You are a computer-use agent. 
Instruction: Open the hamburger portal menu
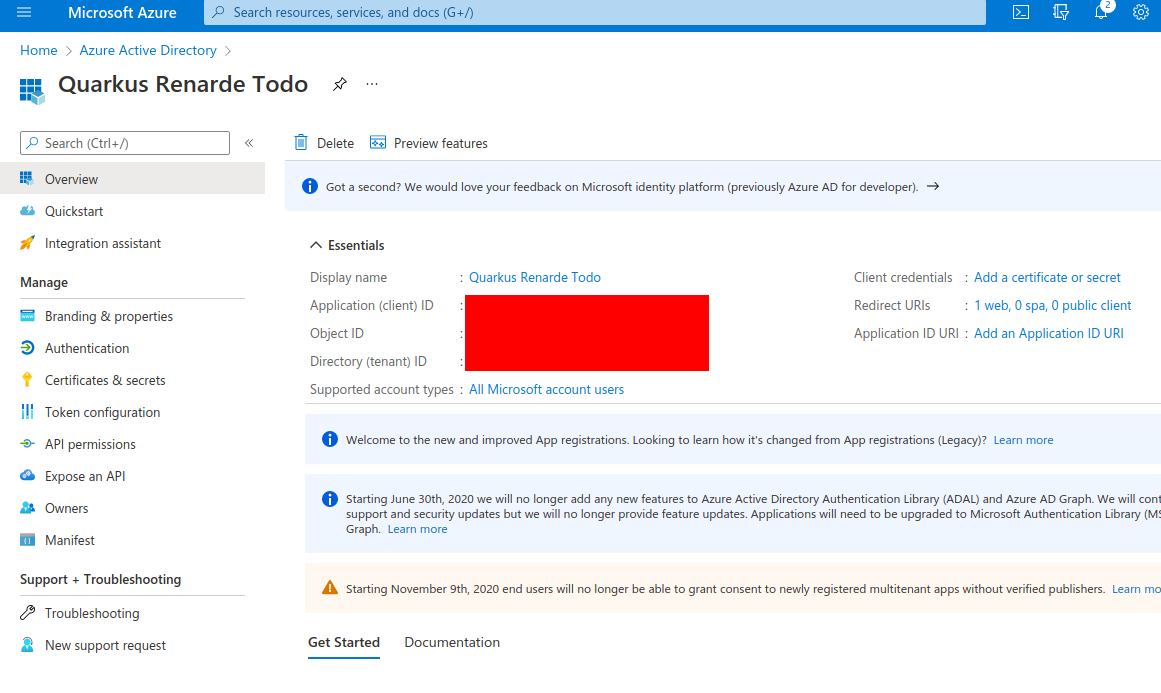point(24,13)
